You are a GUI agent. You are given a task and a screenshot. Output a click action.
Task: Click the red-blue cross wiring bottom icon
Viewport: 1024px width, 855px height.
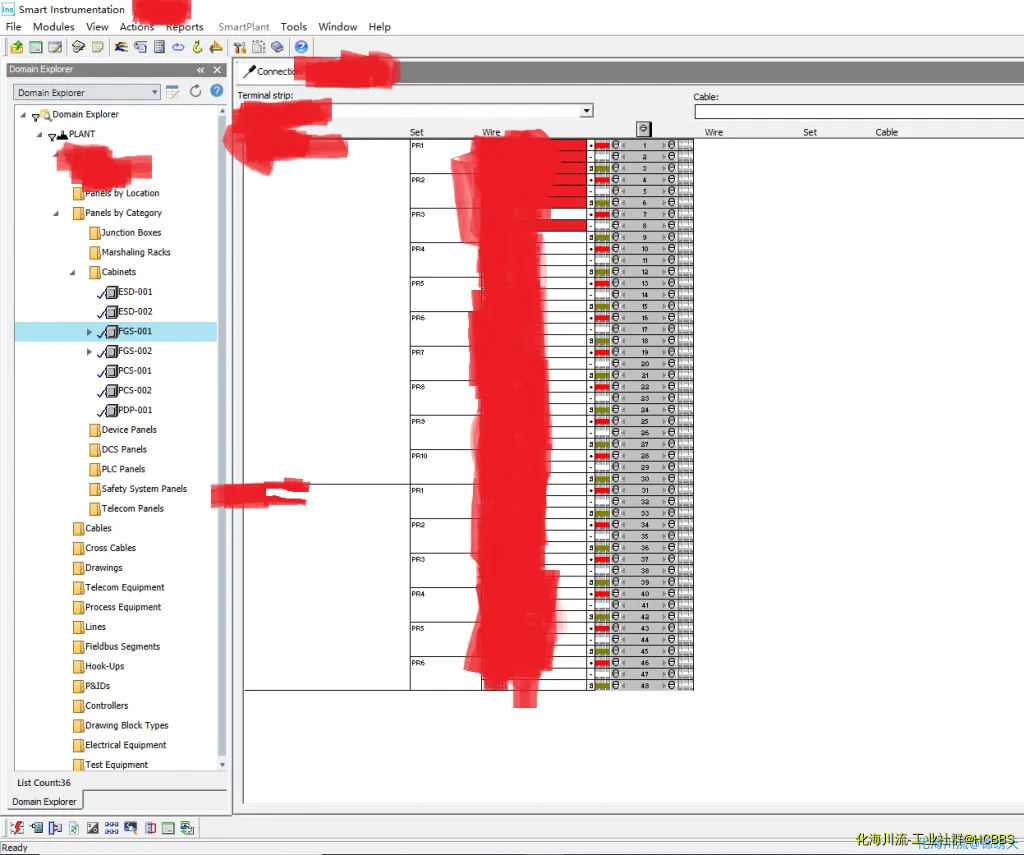point(150,828)
